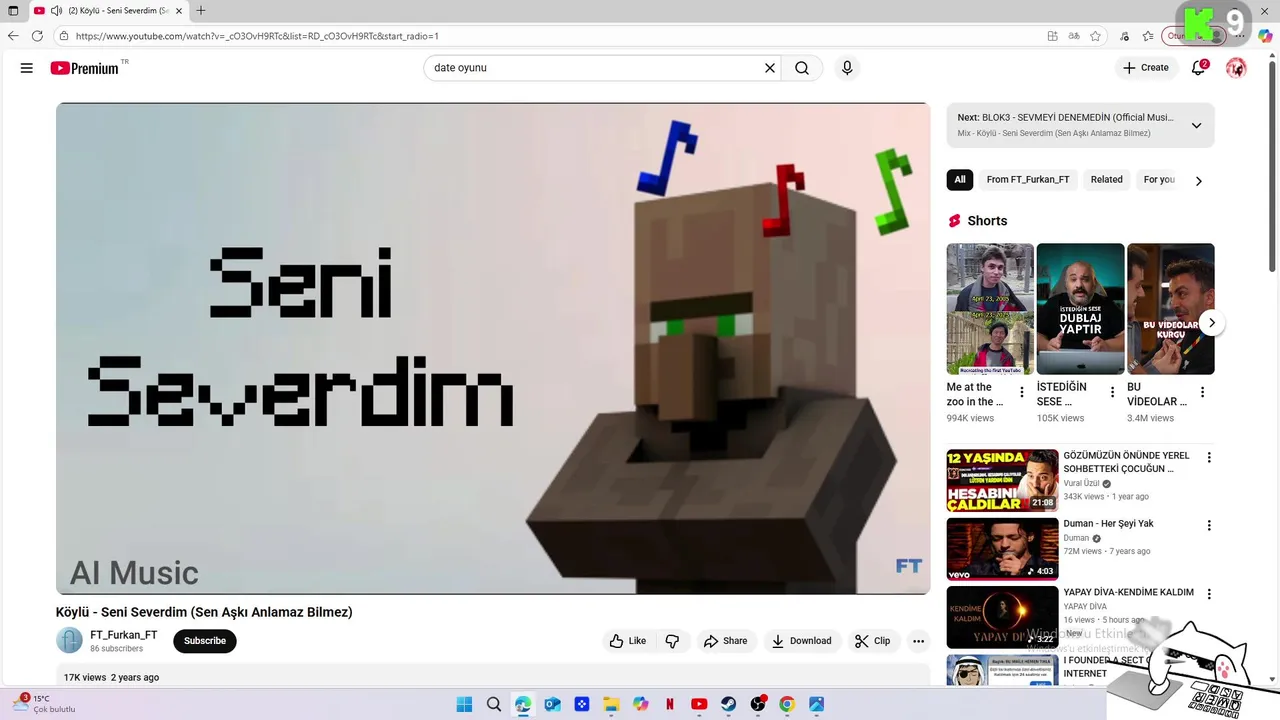The height and width of the screenshot is (720, 1280).
Task: Click the 'Next: BLOK3 - SEVMEYİ DENEMEDİN' text
Action: pyautogui.click(x=1065, y=117)
